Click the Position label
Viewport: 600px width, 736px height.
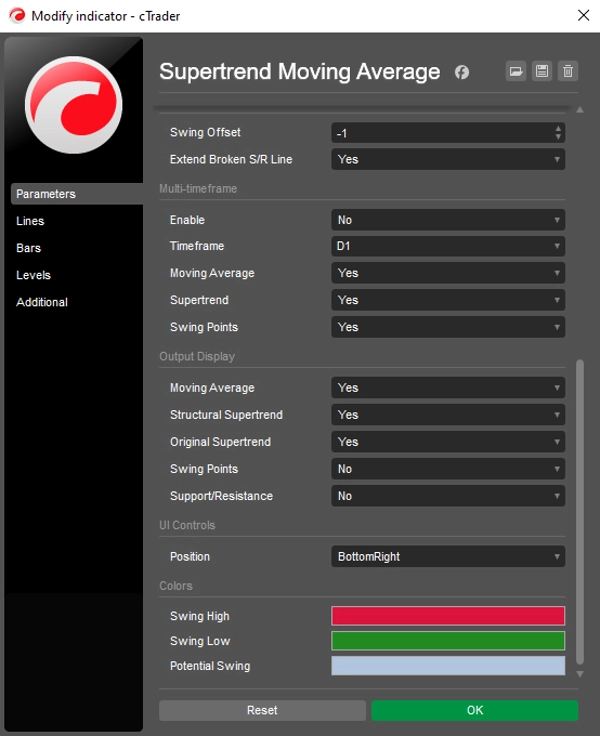[190, 557]
